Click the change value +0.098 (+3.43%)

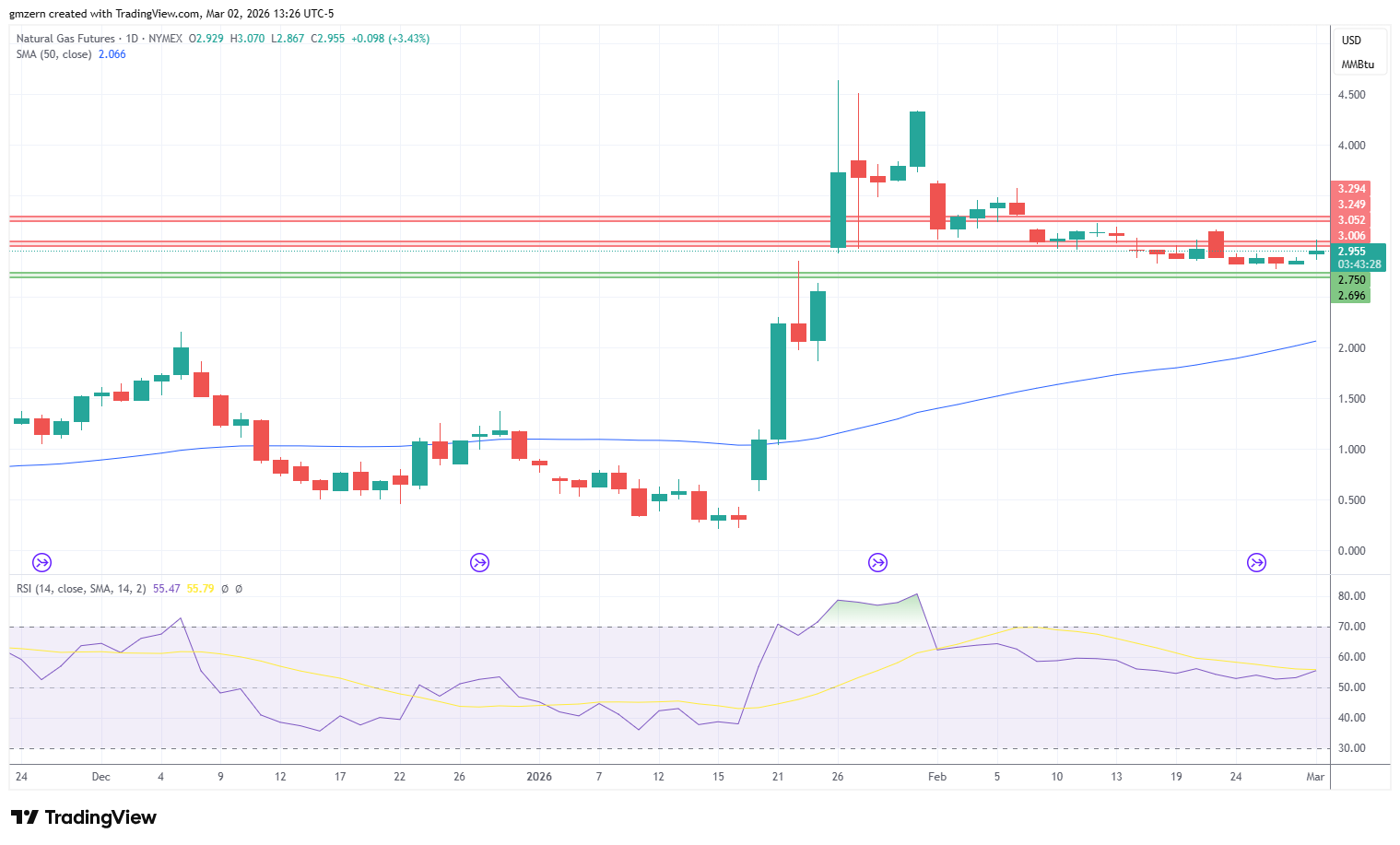pos(391,39)
